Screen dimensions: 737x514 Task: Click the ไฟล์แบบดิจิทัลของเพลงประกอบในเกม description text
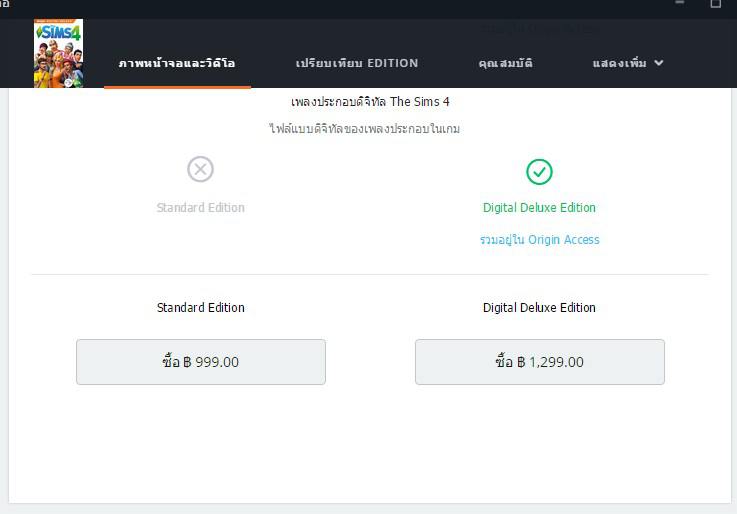365,129
